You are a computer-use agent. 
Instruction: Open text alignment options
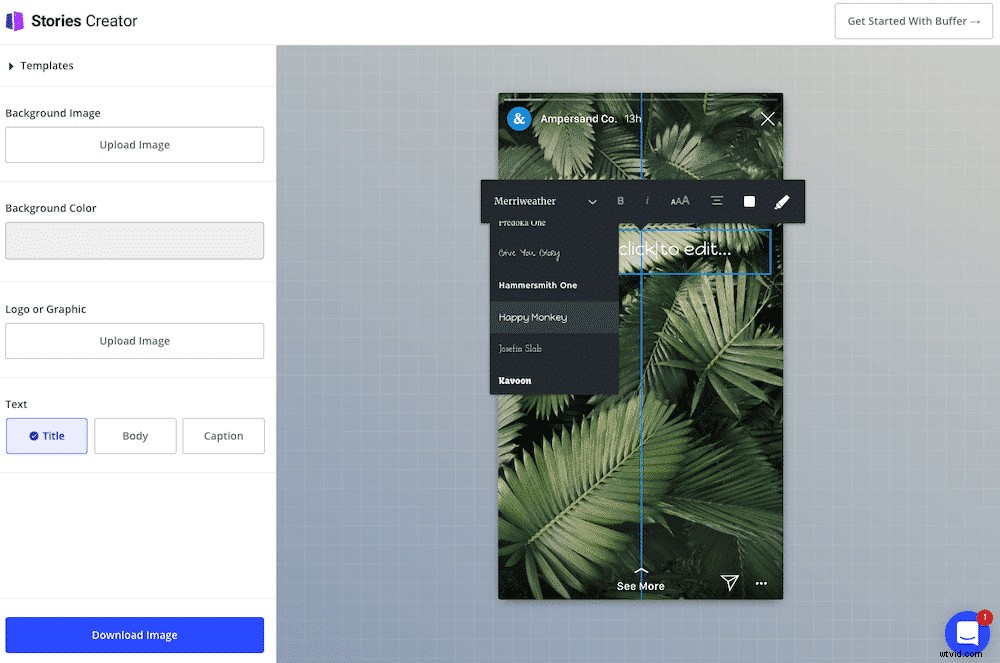point(717,201)
